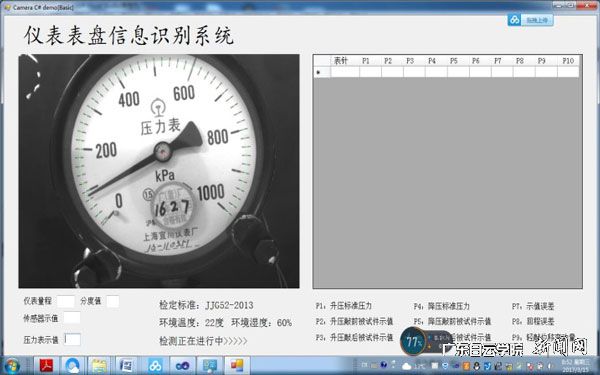Click the P1: 升压标准压力 legend text
Image resolution: width=600 pixels, height=375 pixels.
tap(344, 306)
